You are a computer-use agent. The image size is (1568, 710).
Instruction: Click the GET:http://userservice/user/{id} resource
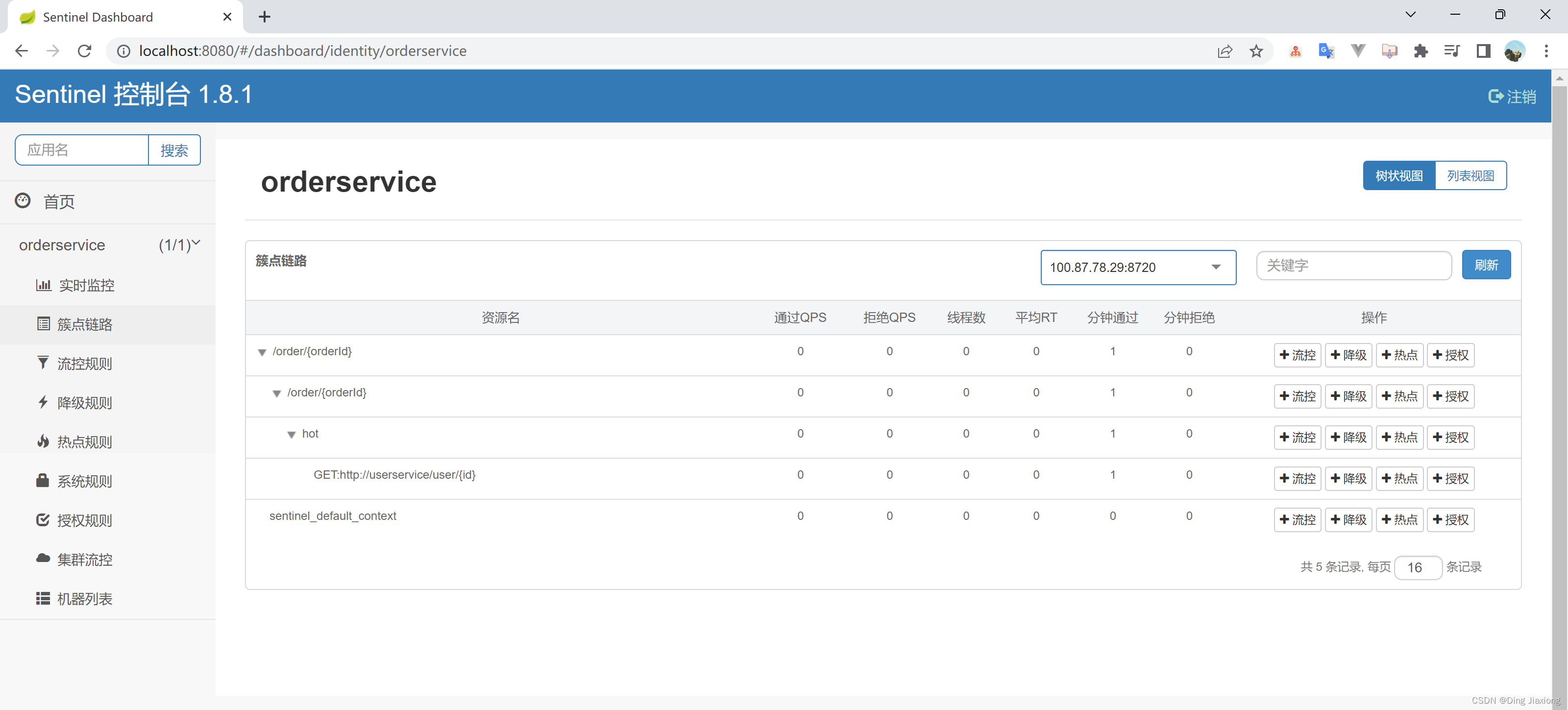pos(394,475)
